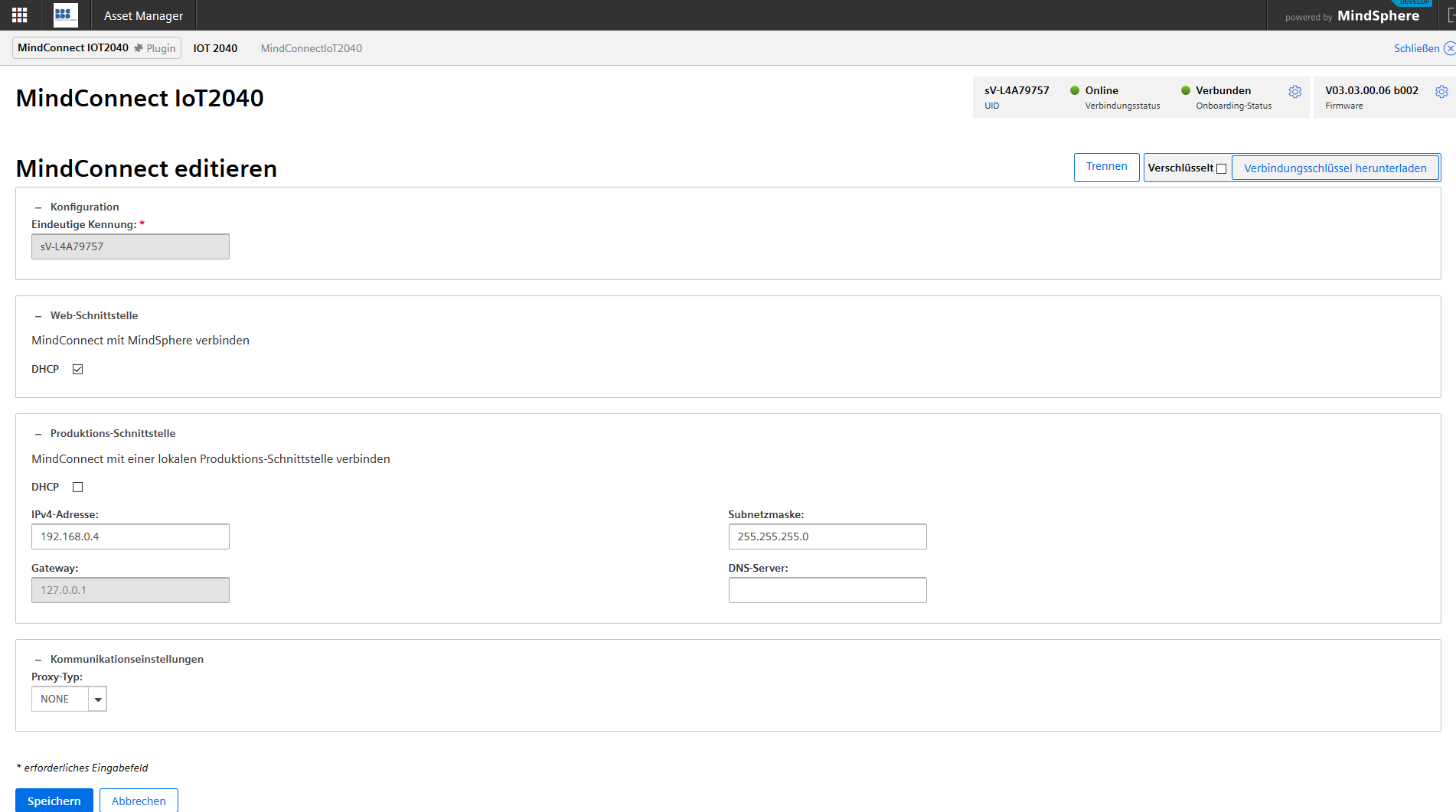The image size is (1456, 812).
Task: Click the Speichern button
Action: coord(54,801)
